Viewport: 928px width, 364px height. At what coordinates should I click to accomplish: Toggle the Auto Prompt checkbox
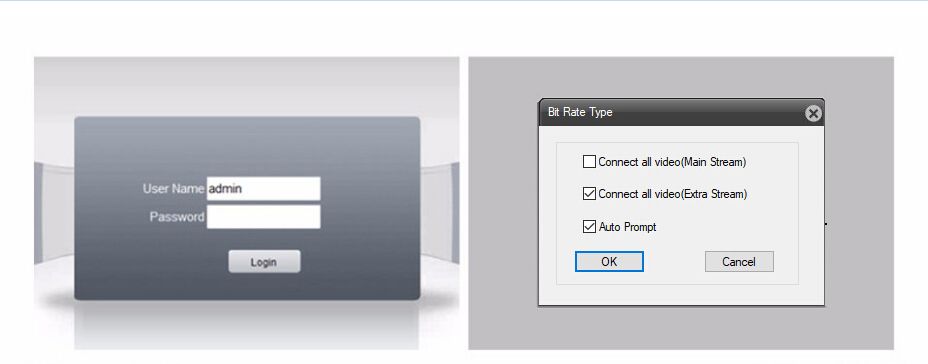(x=589, y=227)
